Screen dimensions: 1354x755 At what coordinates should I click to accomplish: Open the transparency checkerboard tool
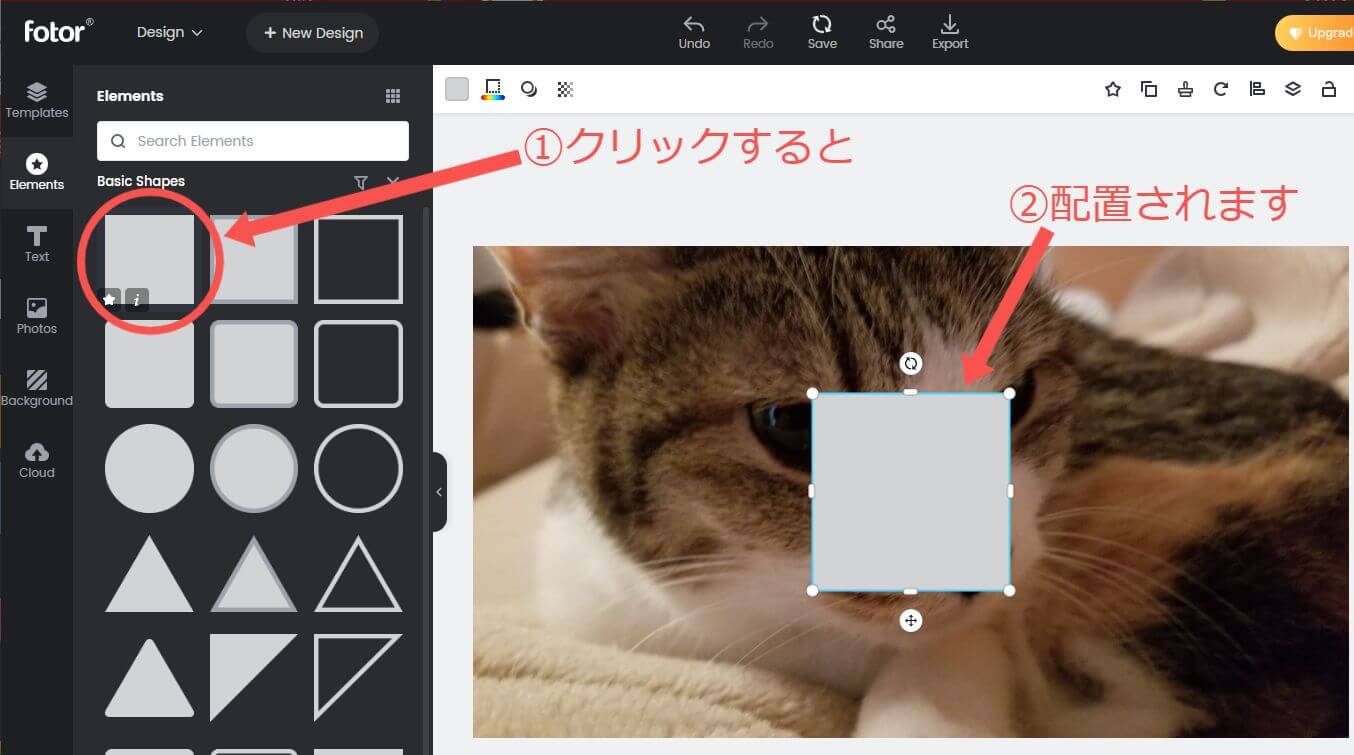pos(565,89)
